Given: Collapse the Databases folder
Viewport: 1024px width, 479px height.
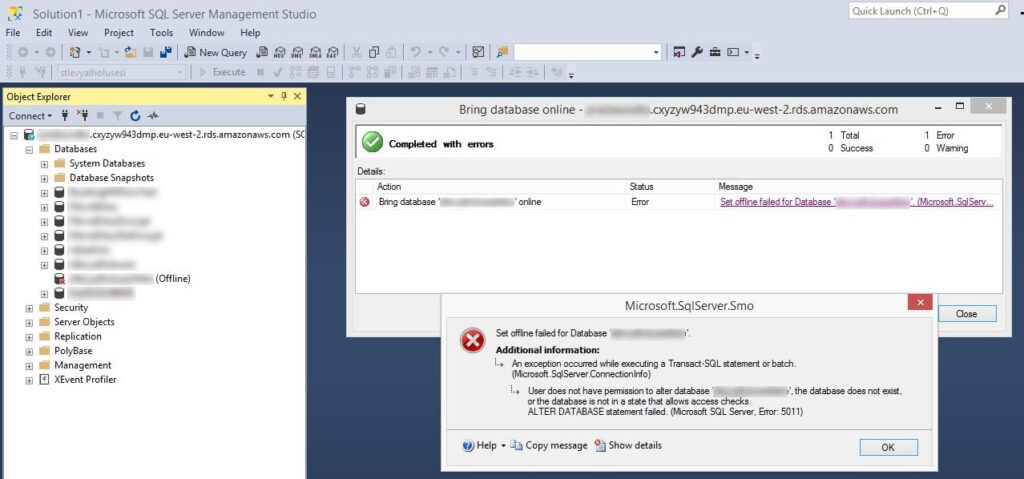Looking at the screenshot, I should click(29, 149).
